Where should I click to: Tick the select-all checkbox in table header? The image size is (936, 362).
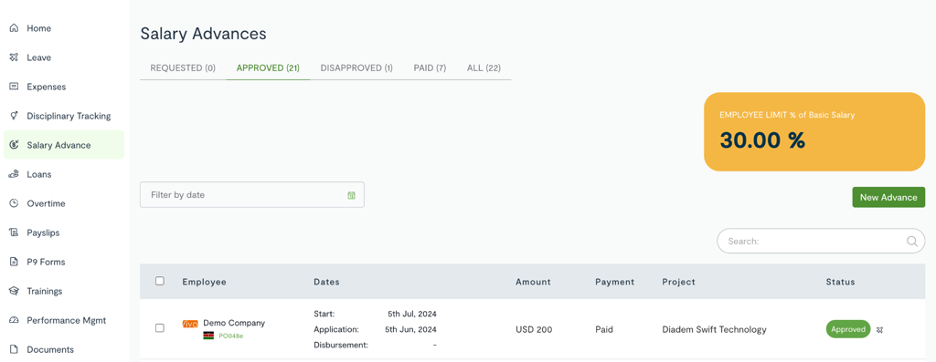[159, 281]
